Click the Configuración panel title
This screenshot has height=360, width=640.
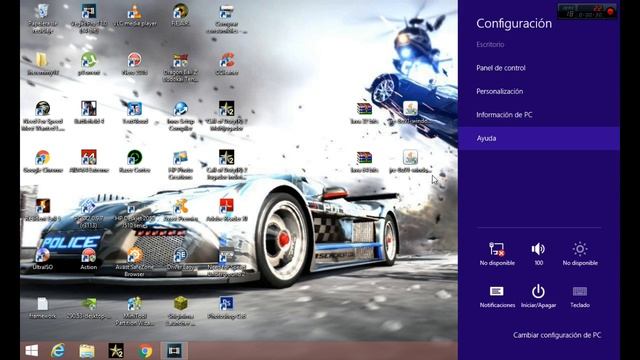click(x=514, y=24)
